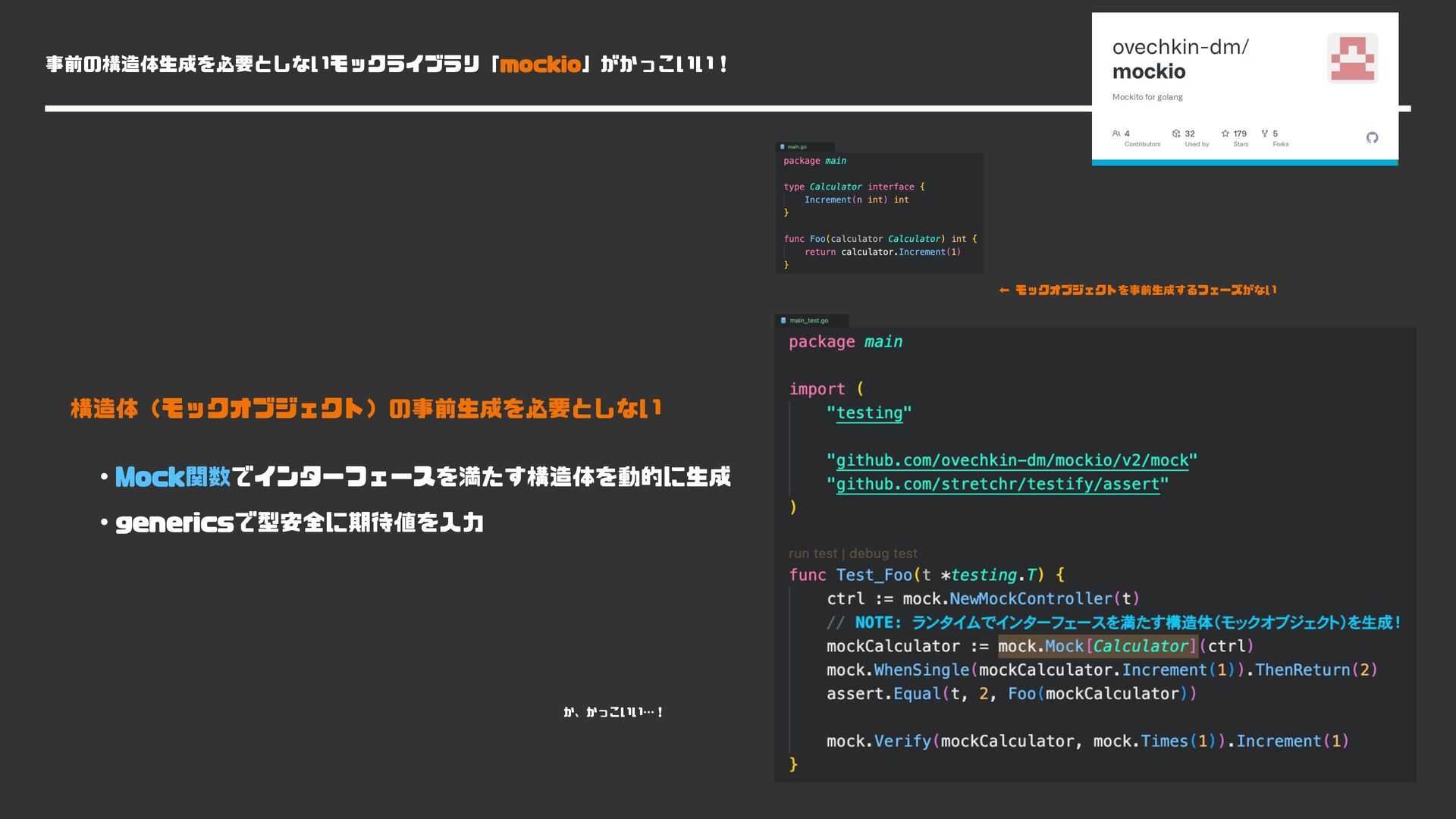Click the ovechkin-dm/mockio repository title
Image resolution: width=1456 pixels, height=819 pixels.
click(x=1179, y=59)
